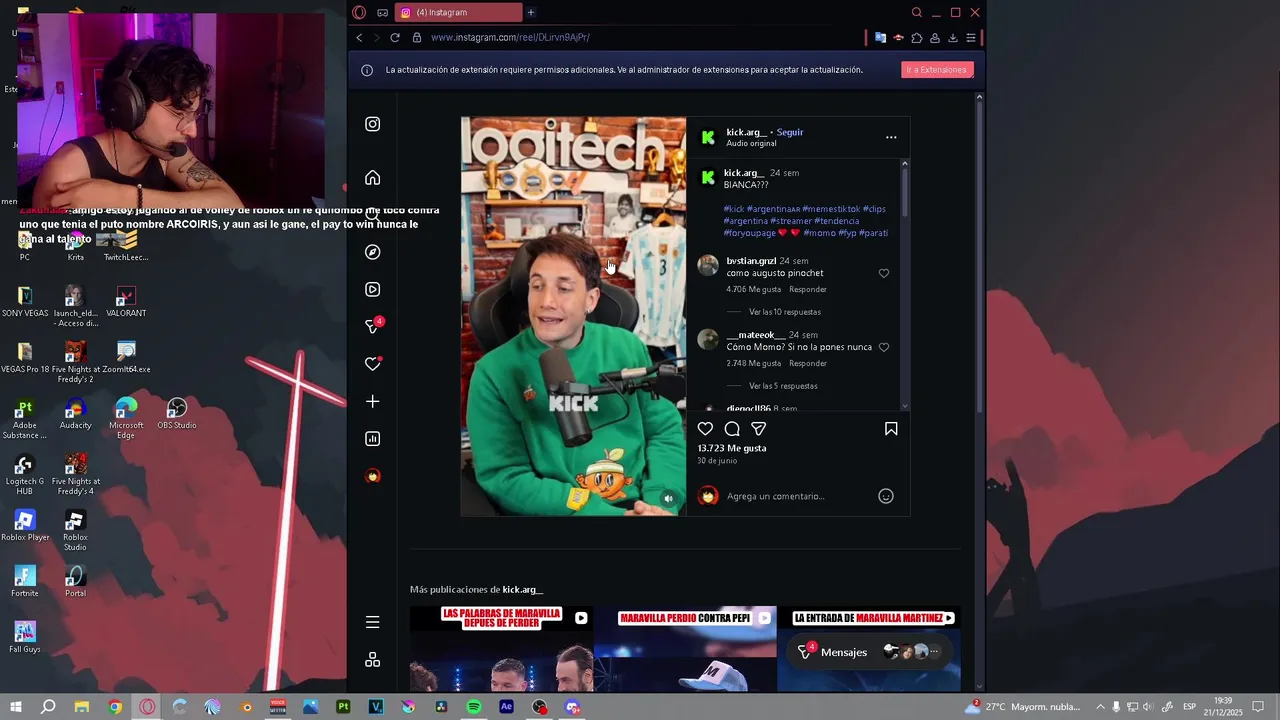Select the Roblox Studio desktop icon

[75, 531]
